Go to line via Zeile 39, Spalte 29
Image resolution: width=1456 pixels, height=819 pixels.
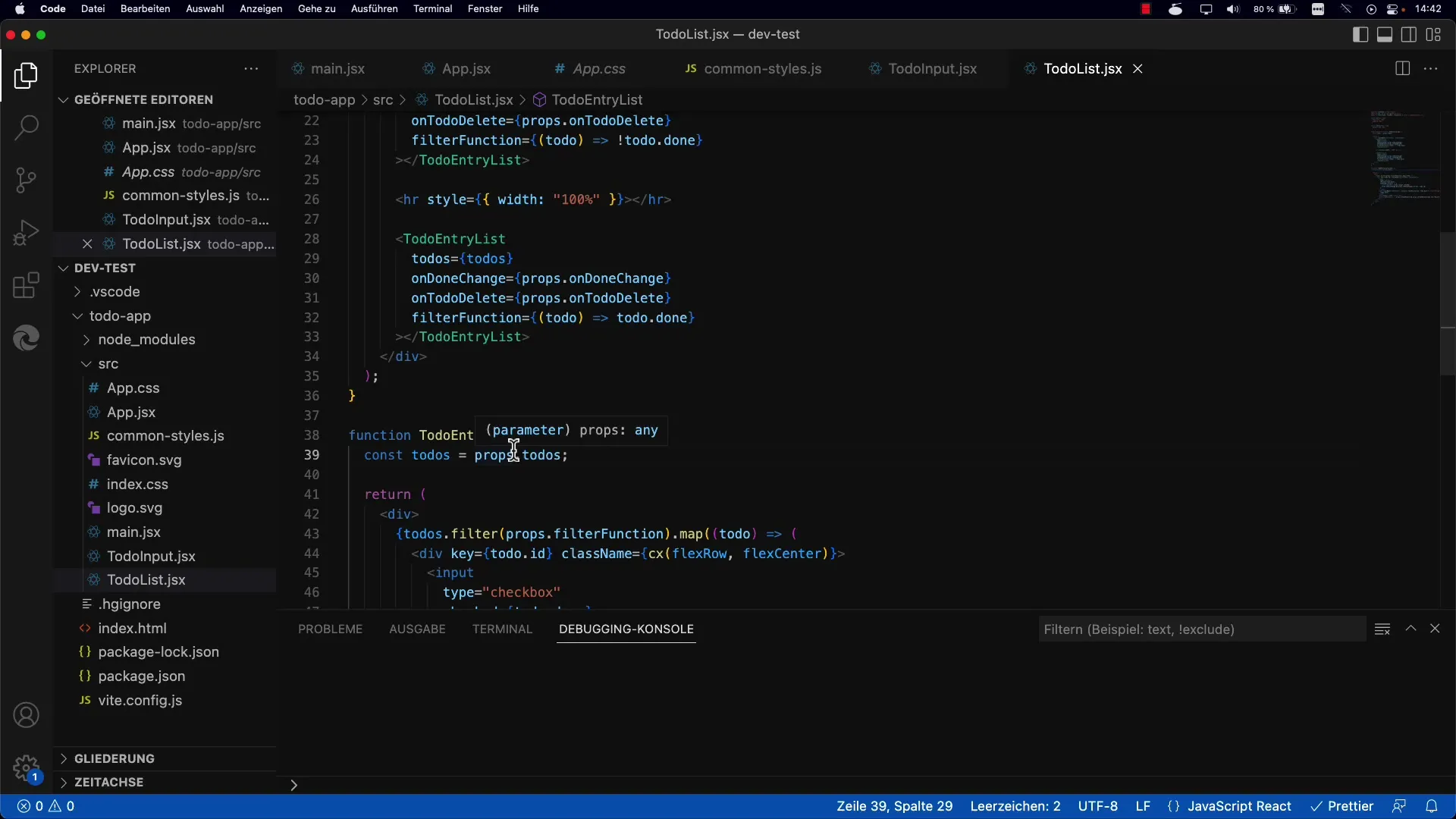pyautogui.click(x=895, y=806)
